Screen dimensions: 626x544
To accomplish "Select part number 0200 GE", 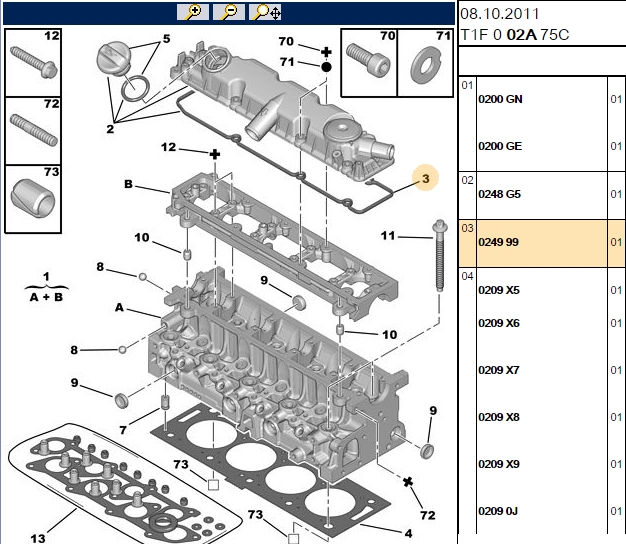I will click(x=500, y=146).
